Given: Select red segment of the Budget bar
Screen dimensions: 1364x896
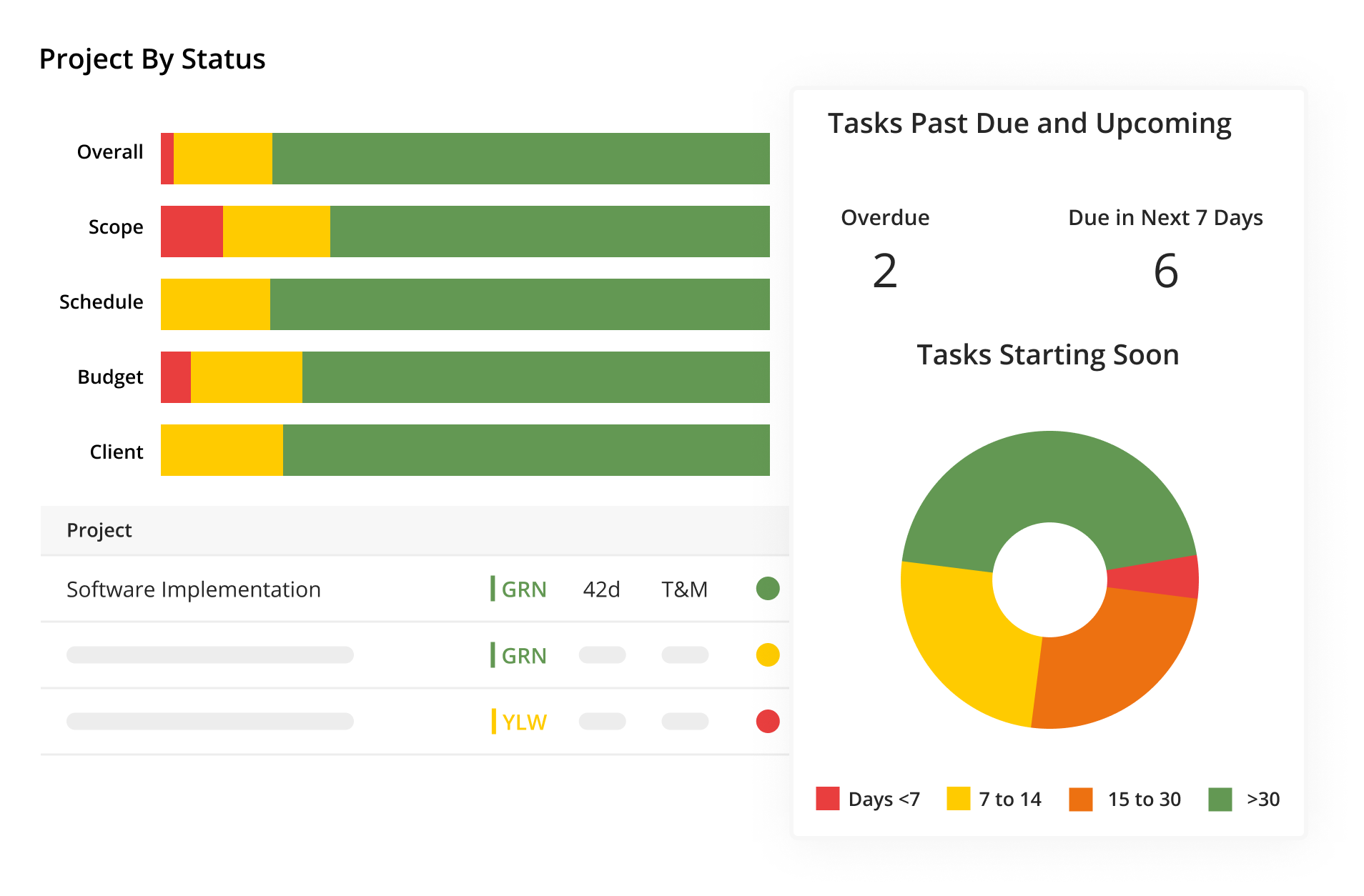Looking at the screenshot, I should coord(176,377).
